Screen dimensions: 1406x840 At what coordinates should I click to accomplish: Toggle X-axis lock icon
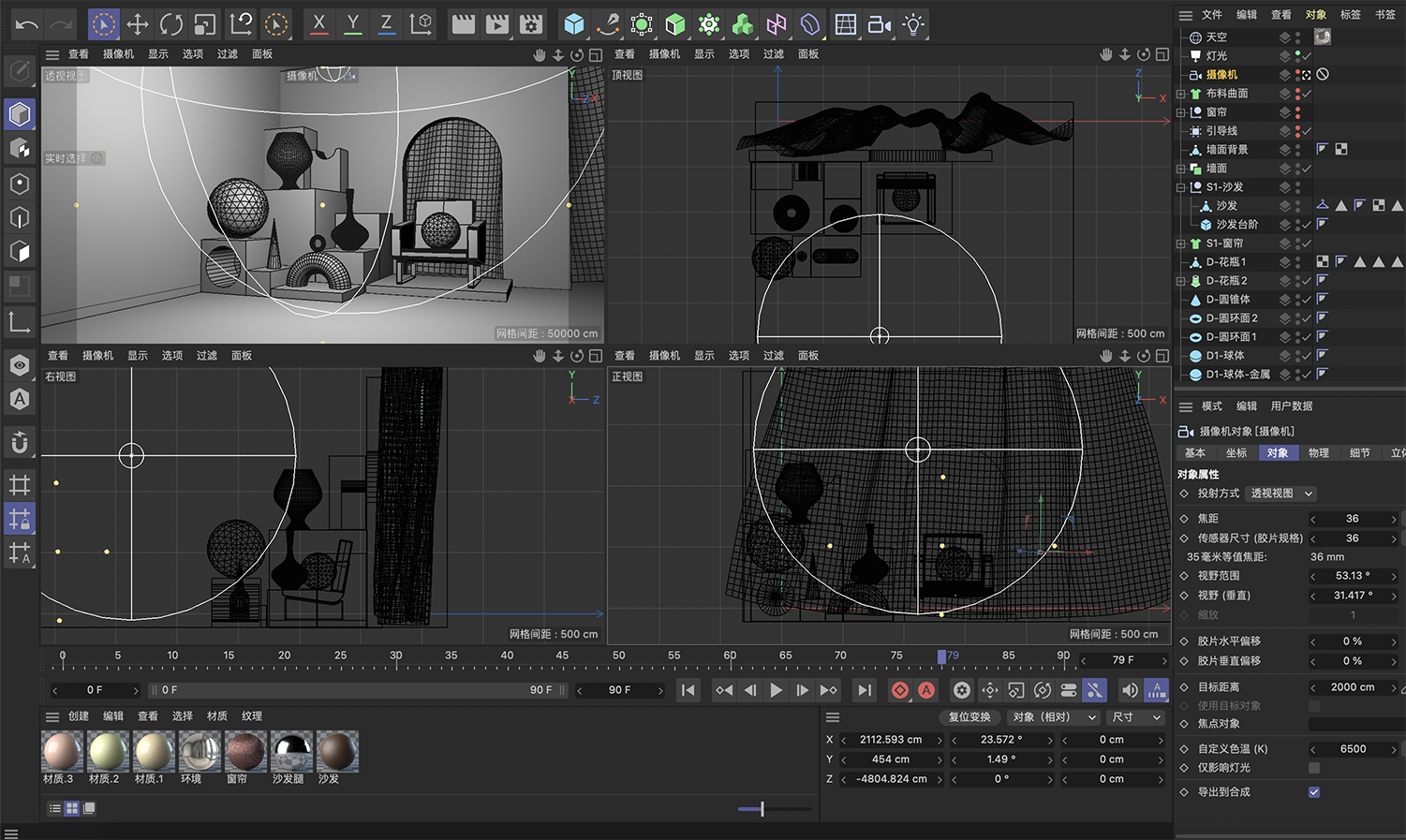point(319,24)
